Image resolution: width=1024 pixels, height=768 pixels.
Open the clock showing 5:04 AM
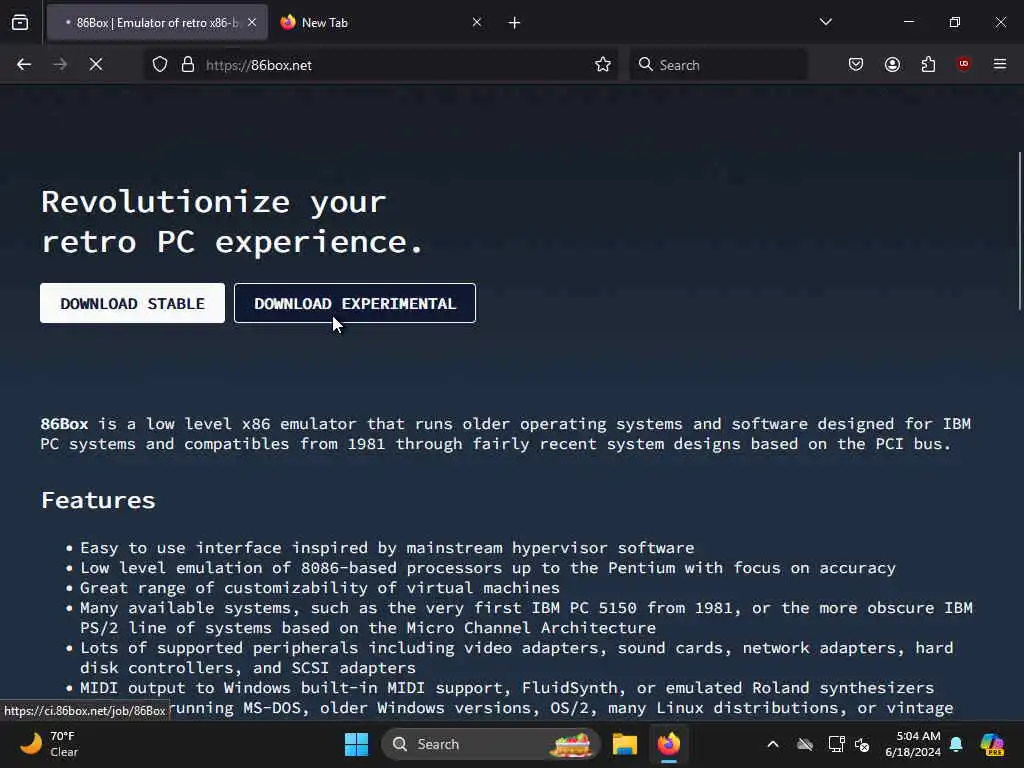[x=913, y=744]
